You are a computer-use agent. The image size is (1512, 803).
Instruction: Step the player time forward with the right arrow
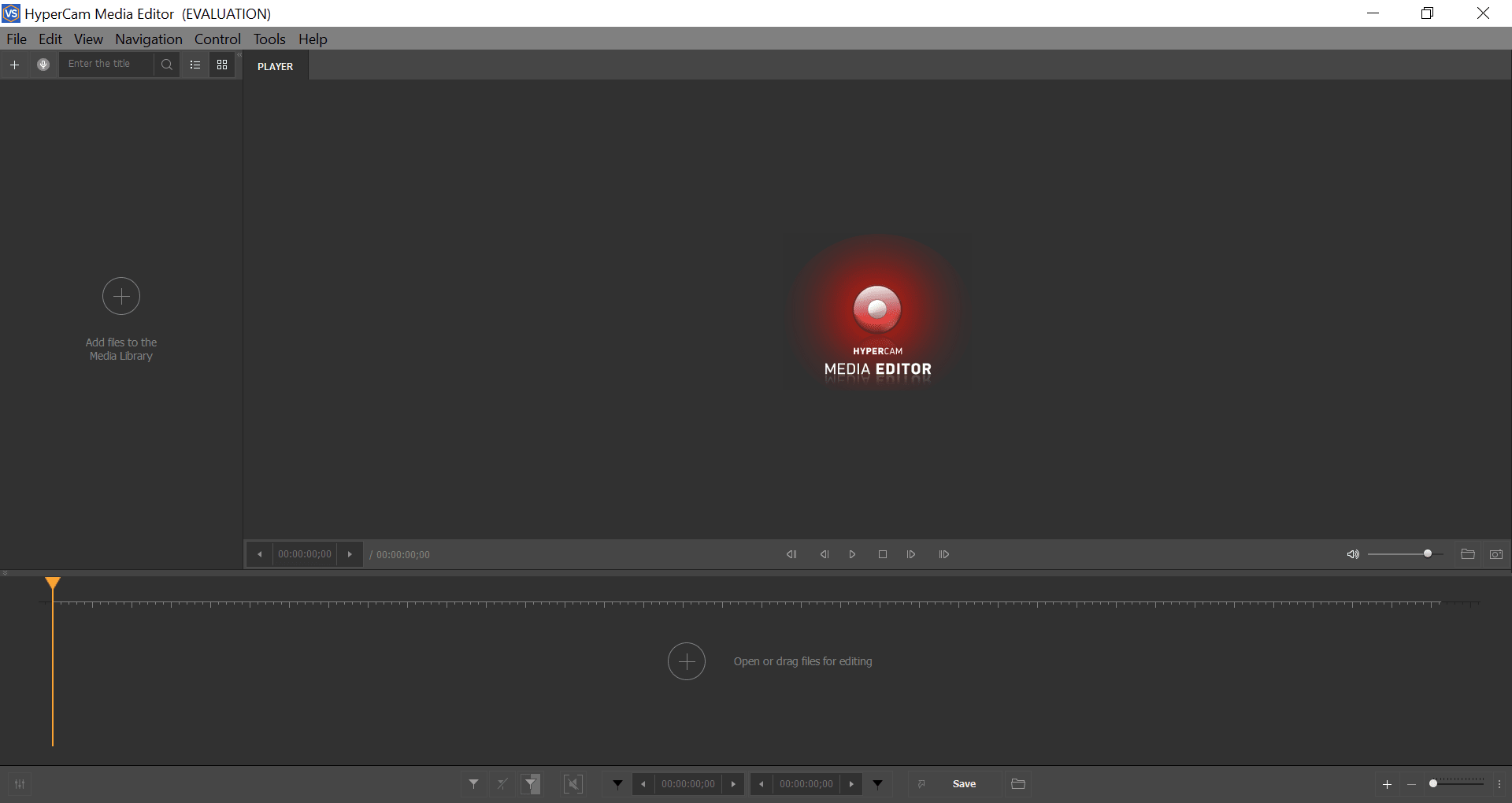coord(350,554)
